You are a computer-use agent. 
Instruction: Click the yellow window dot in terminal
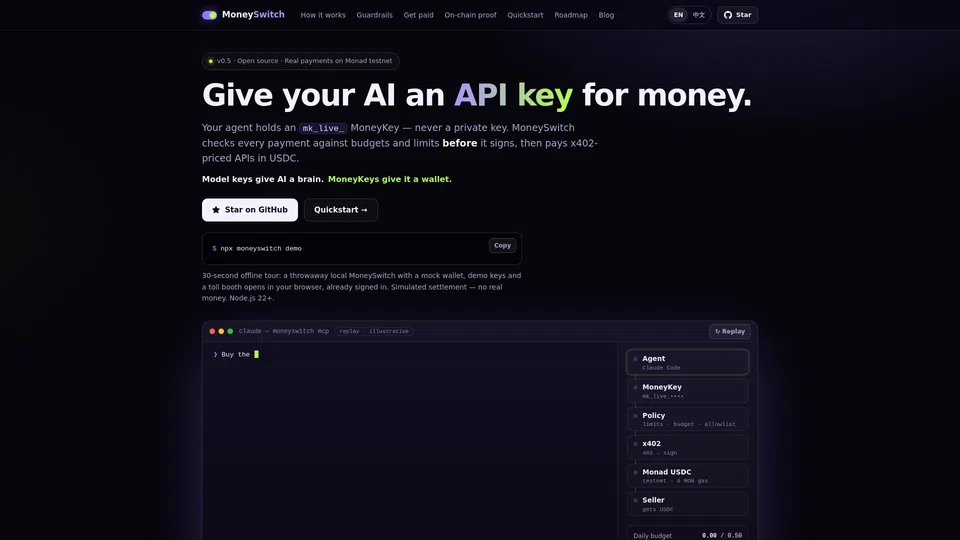(x=221, y=331)
